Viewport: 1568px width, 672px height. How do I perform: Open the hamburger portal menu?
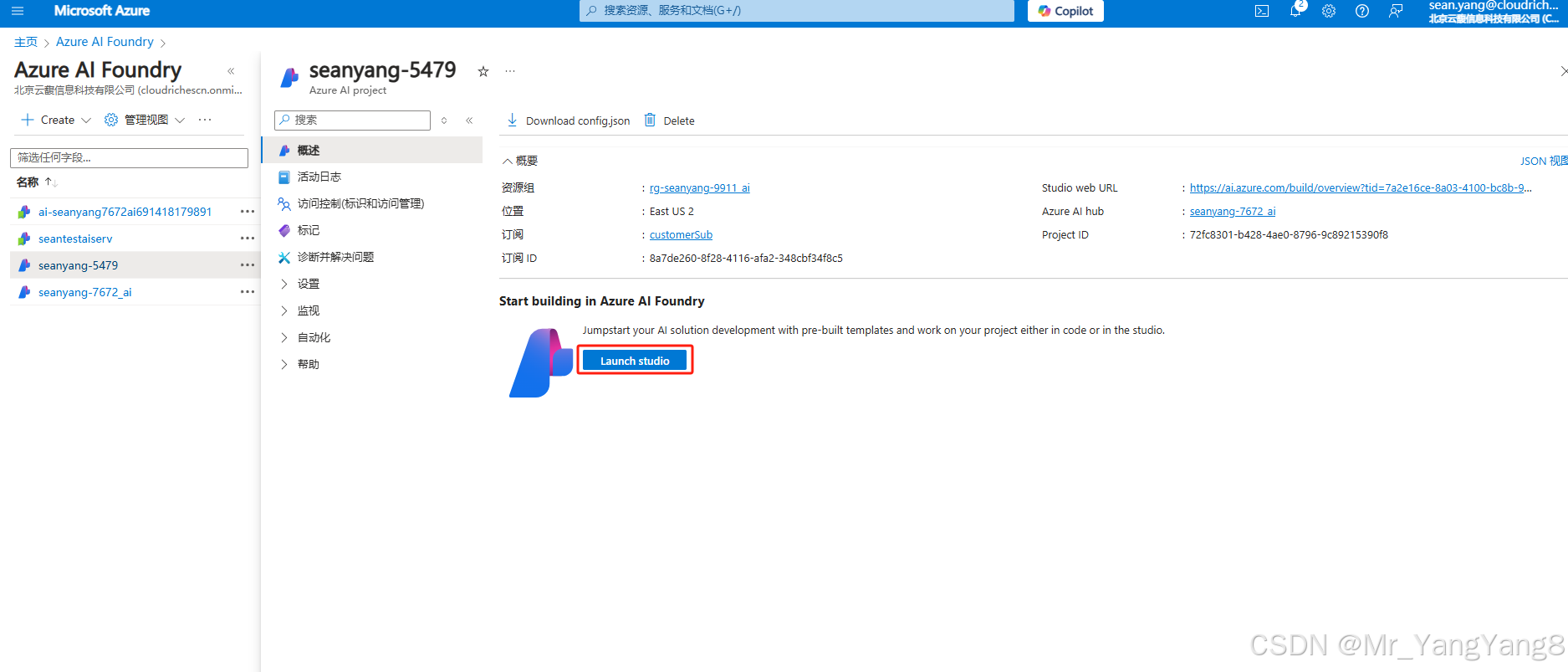pos(18,11)
